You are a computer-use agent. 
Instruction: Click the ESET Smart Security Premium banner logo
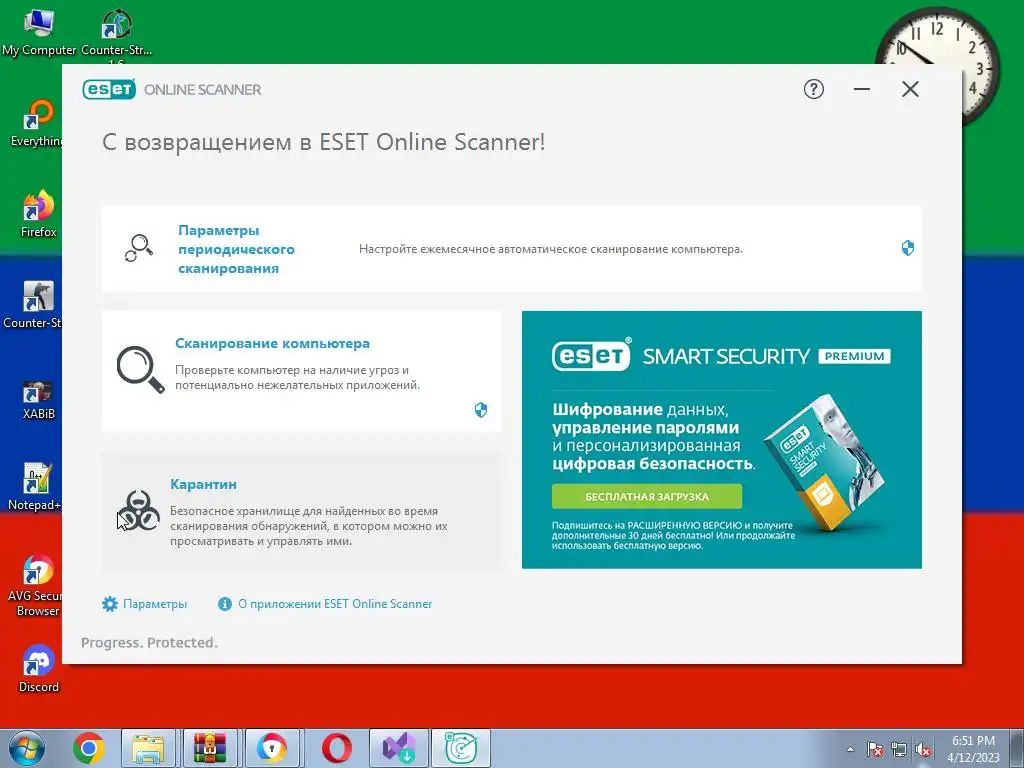point(721,356)
